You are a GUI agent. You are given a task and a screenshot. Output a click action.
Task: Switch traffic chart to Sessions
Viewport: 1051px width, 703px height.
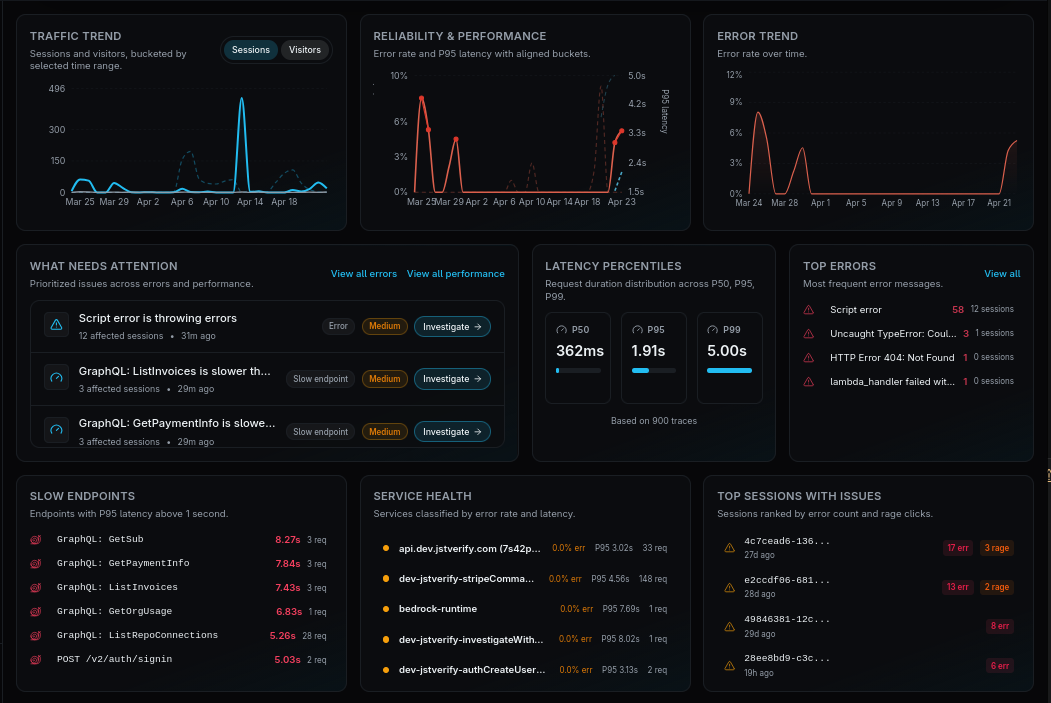coord(251,50)
